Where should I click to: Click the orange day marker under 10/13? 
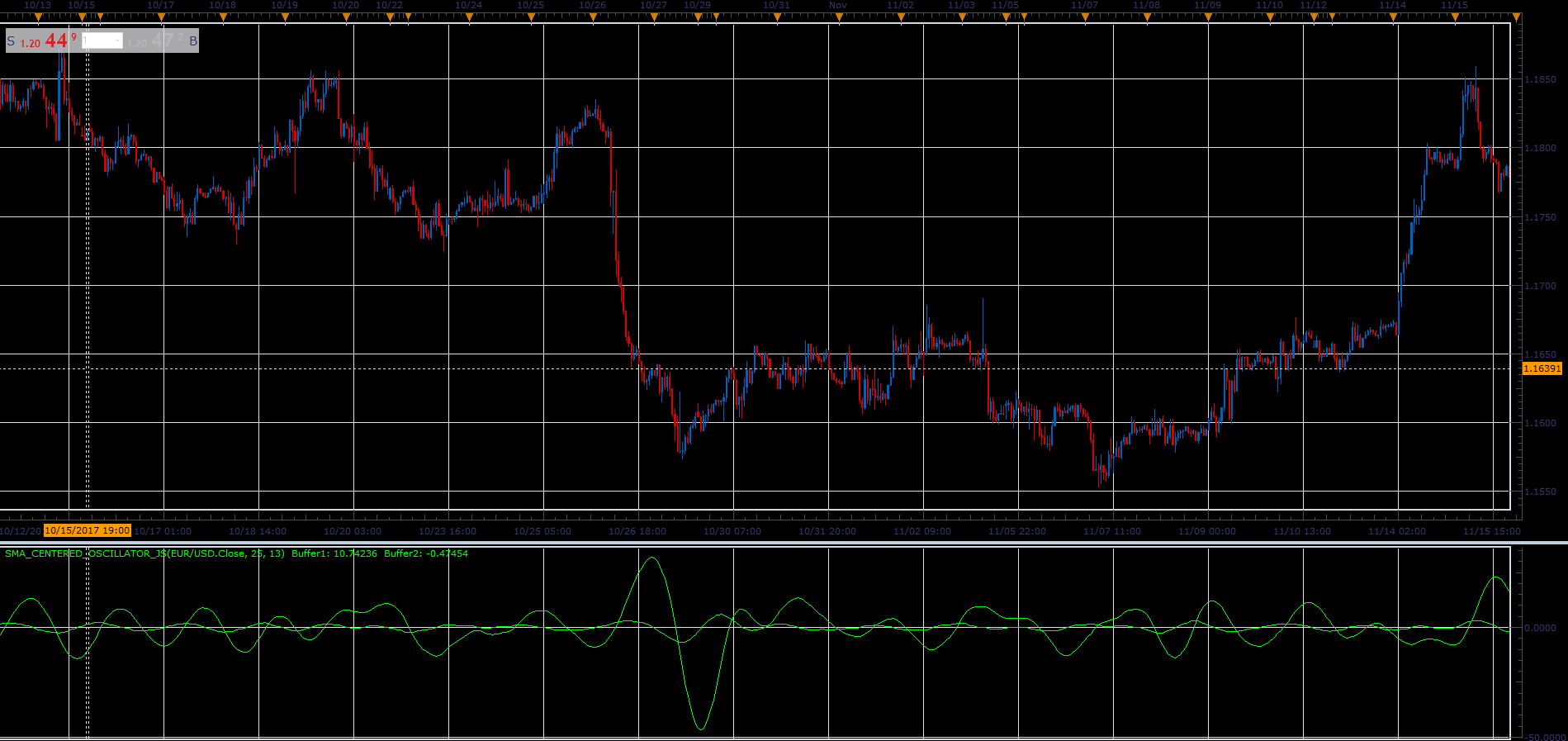[x=38, y=17]
